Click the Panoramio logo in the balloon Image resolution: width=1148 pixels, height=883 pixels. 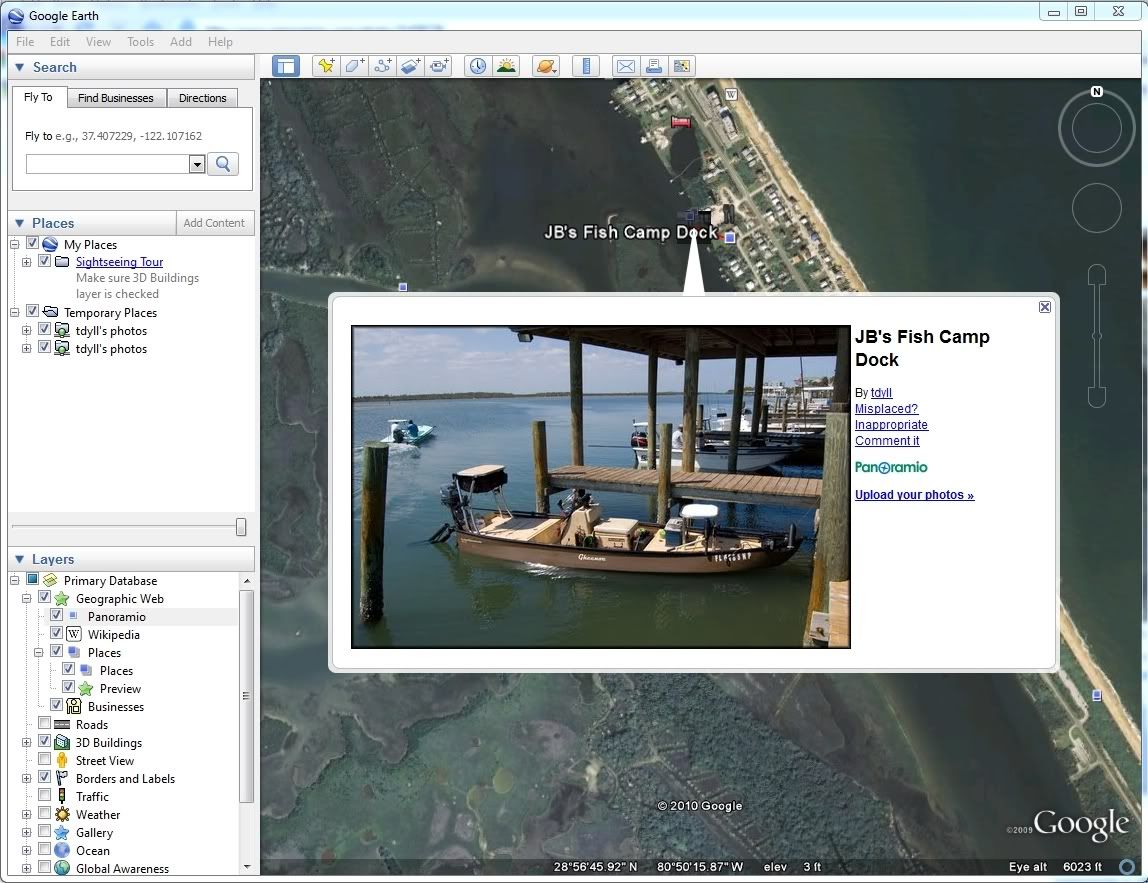click(x=890, y=467)
